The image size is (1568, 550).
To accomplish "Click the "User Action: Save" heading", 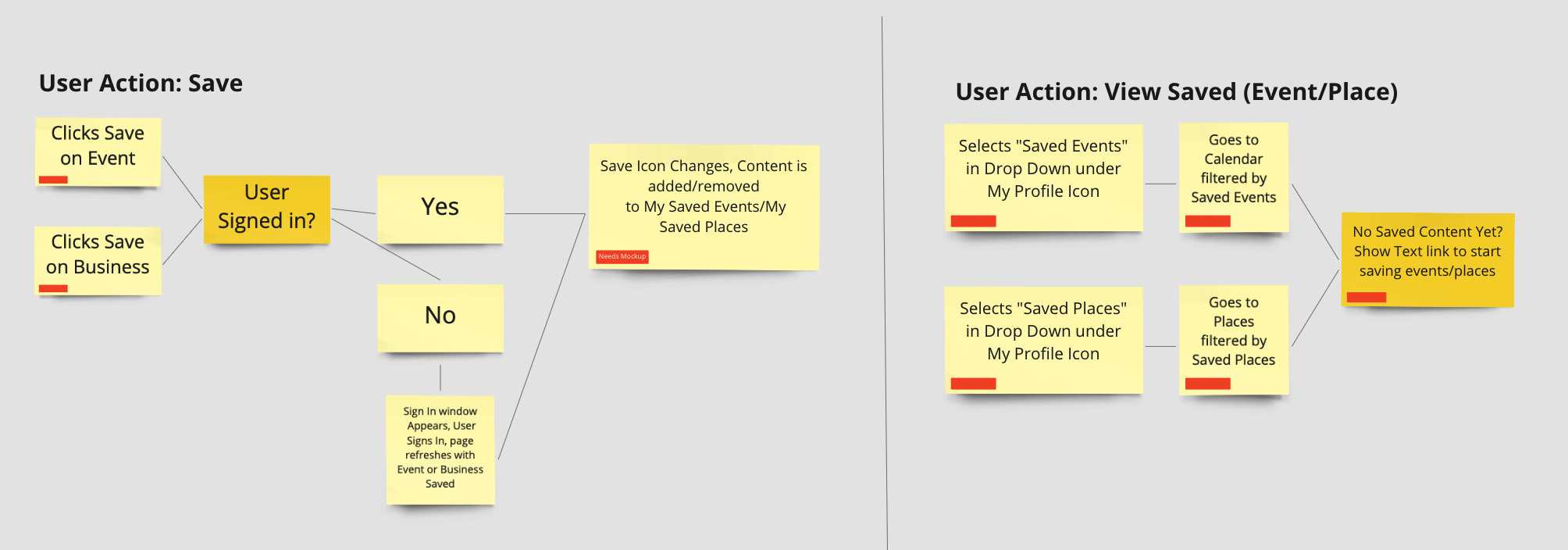I will pyautogui.click(x=141, y=83).
